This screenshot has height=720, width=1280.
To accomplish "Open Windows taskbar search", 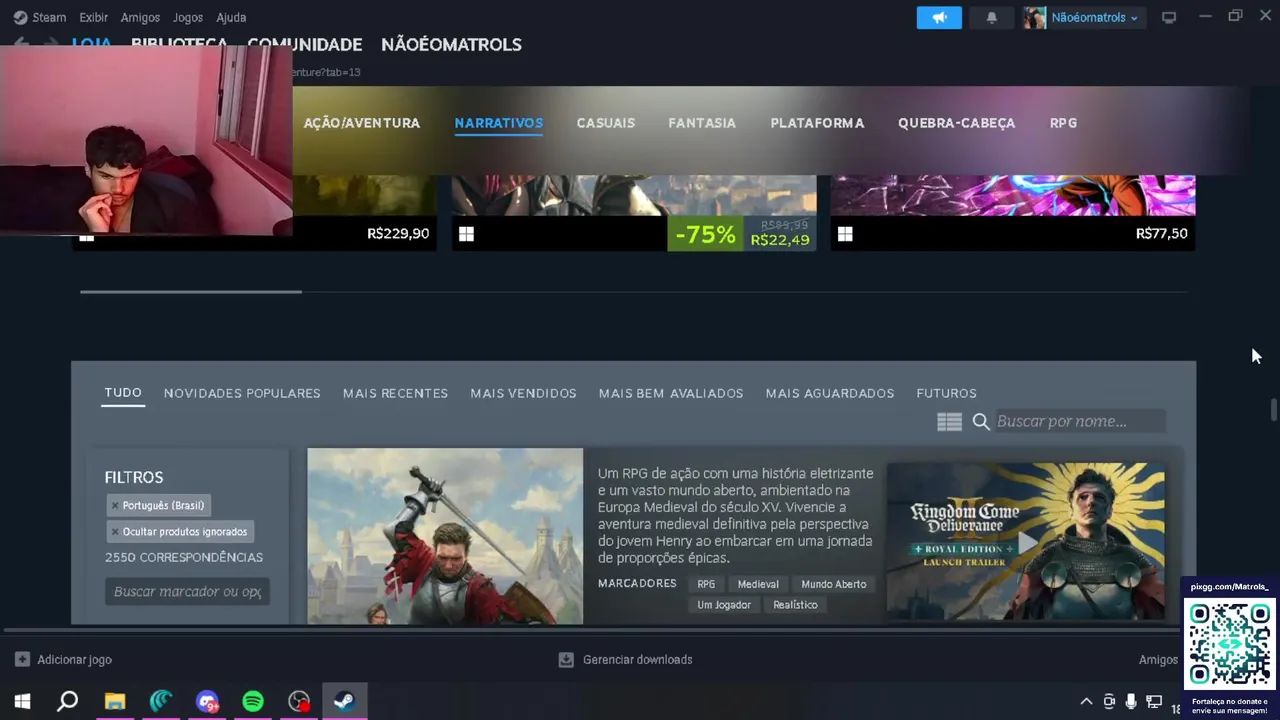I will (x=68, y=702).
